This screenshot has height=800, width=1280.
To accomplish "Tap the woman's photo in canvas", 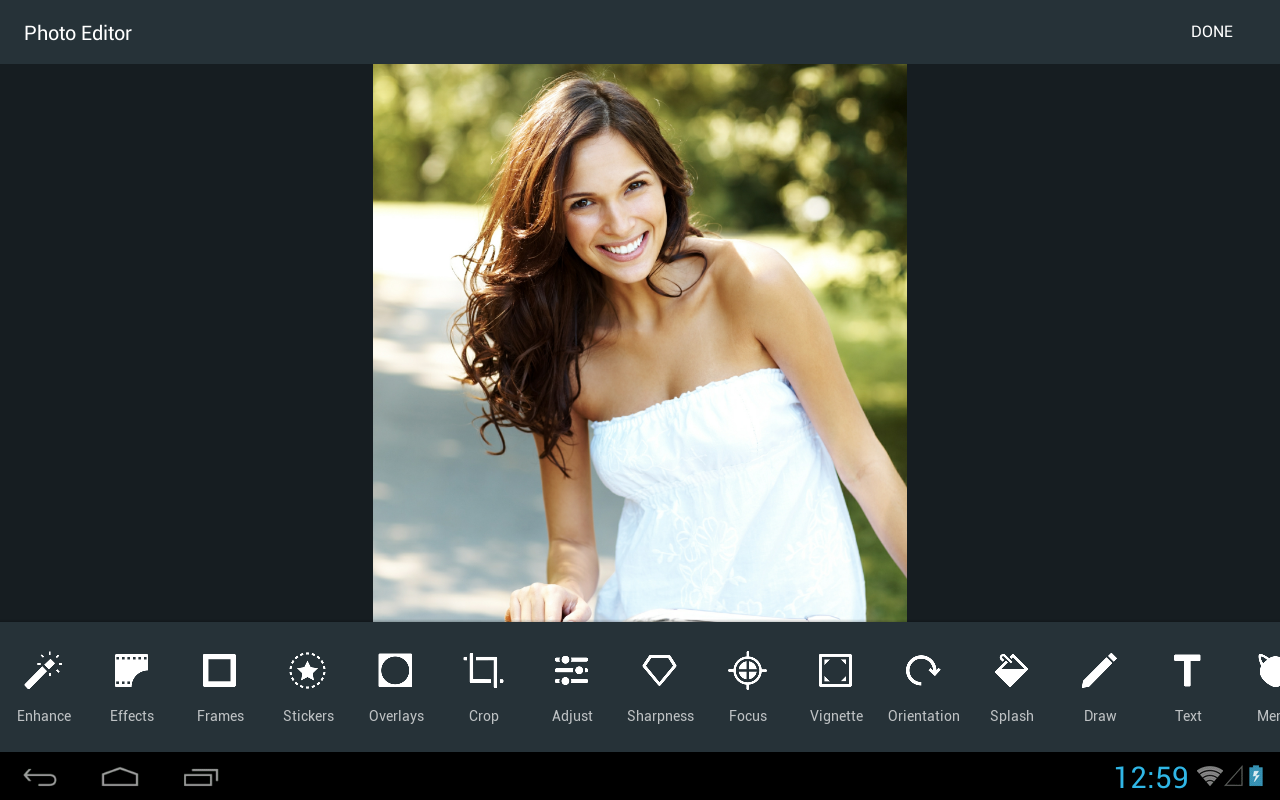I will 640,342.
